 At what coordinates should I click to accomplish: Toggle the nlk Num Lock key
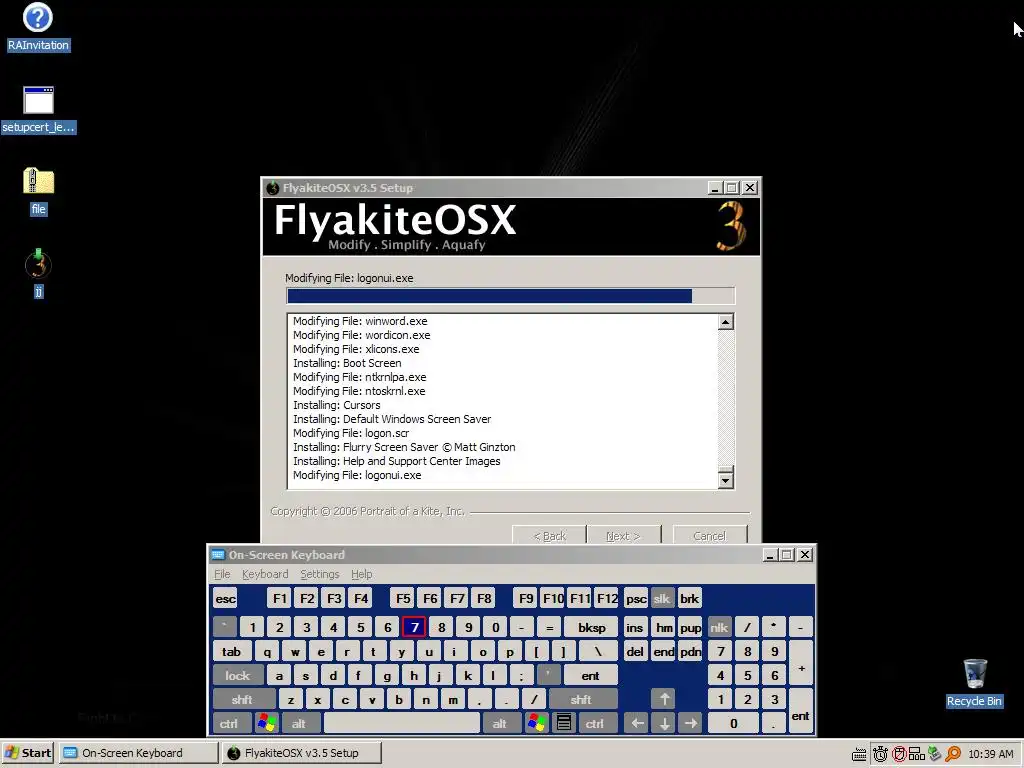719,628
